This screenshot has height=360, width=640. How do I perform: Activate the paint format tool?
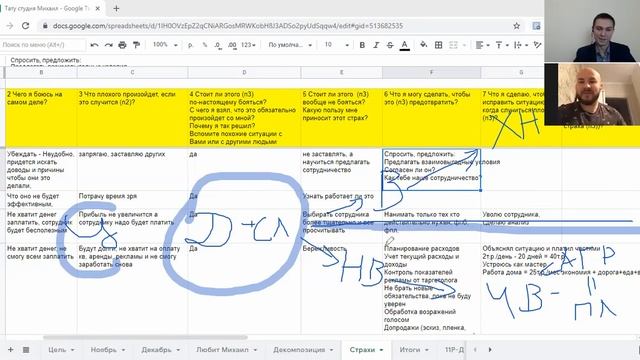pos(136,45)
